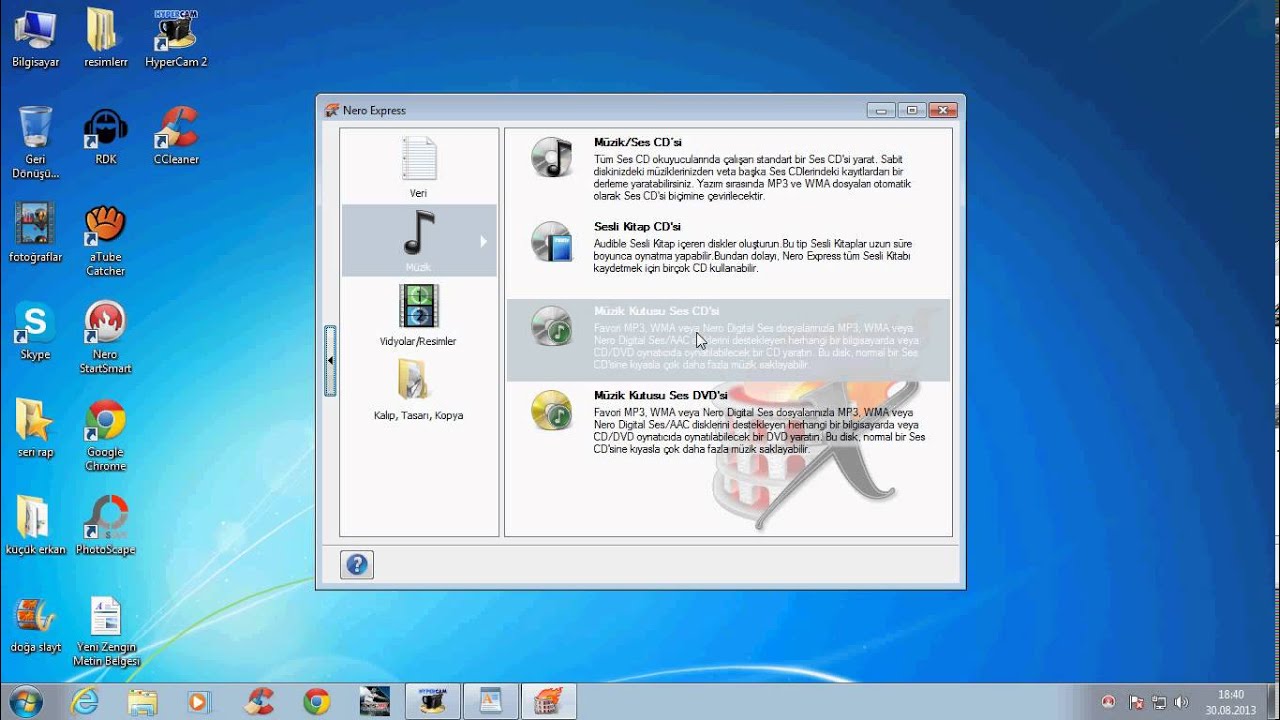Open CCleaner from the desktop
1280x720 pixels.
tap(175, 130)
